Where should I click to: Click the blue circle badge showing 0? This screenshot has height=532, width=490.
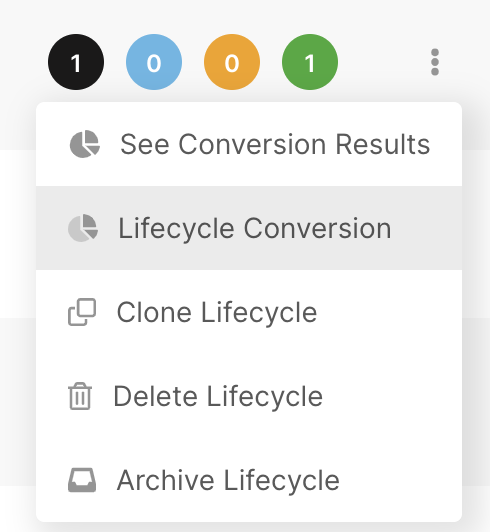coord(154,62)
